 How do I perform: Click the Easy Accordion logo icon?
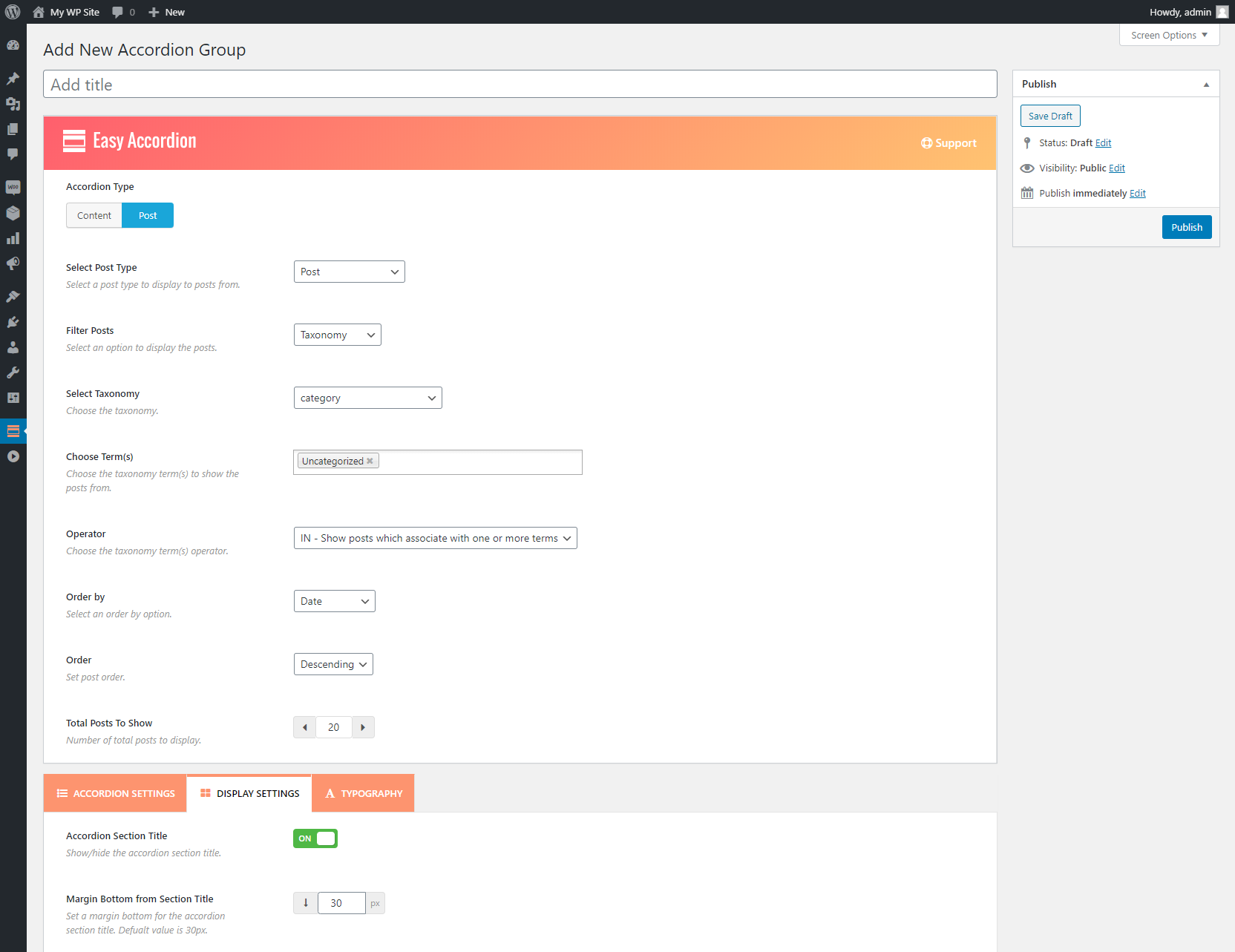pos(74,141)
